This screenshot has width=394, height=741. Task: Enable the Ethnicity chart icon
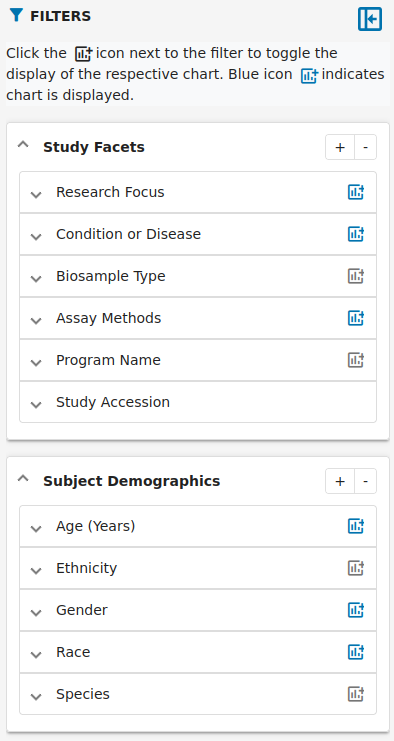356,568
